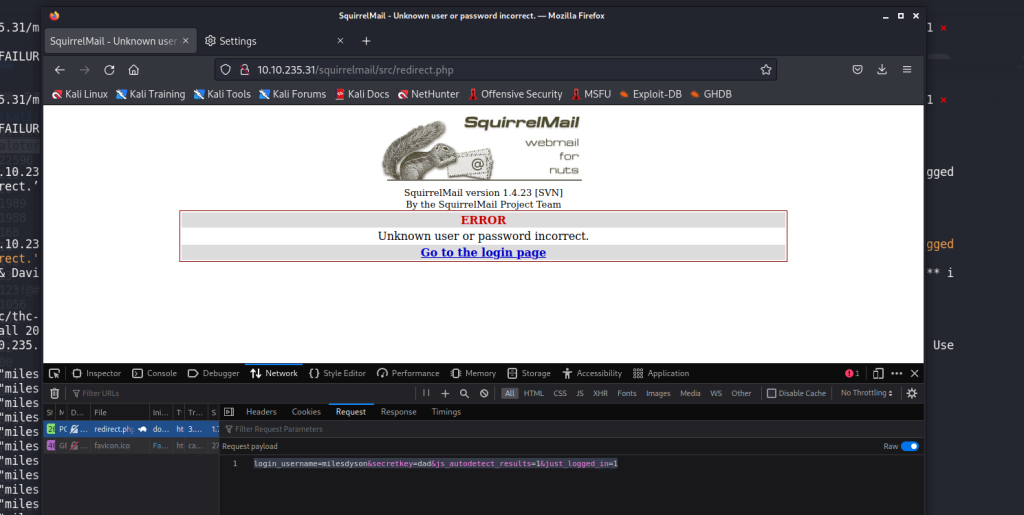Filter requests by CSS type
Viewport: 1024px width, 515px height.
(560, 393)
